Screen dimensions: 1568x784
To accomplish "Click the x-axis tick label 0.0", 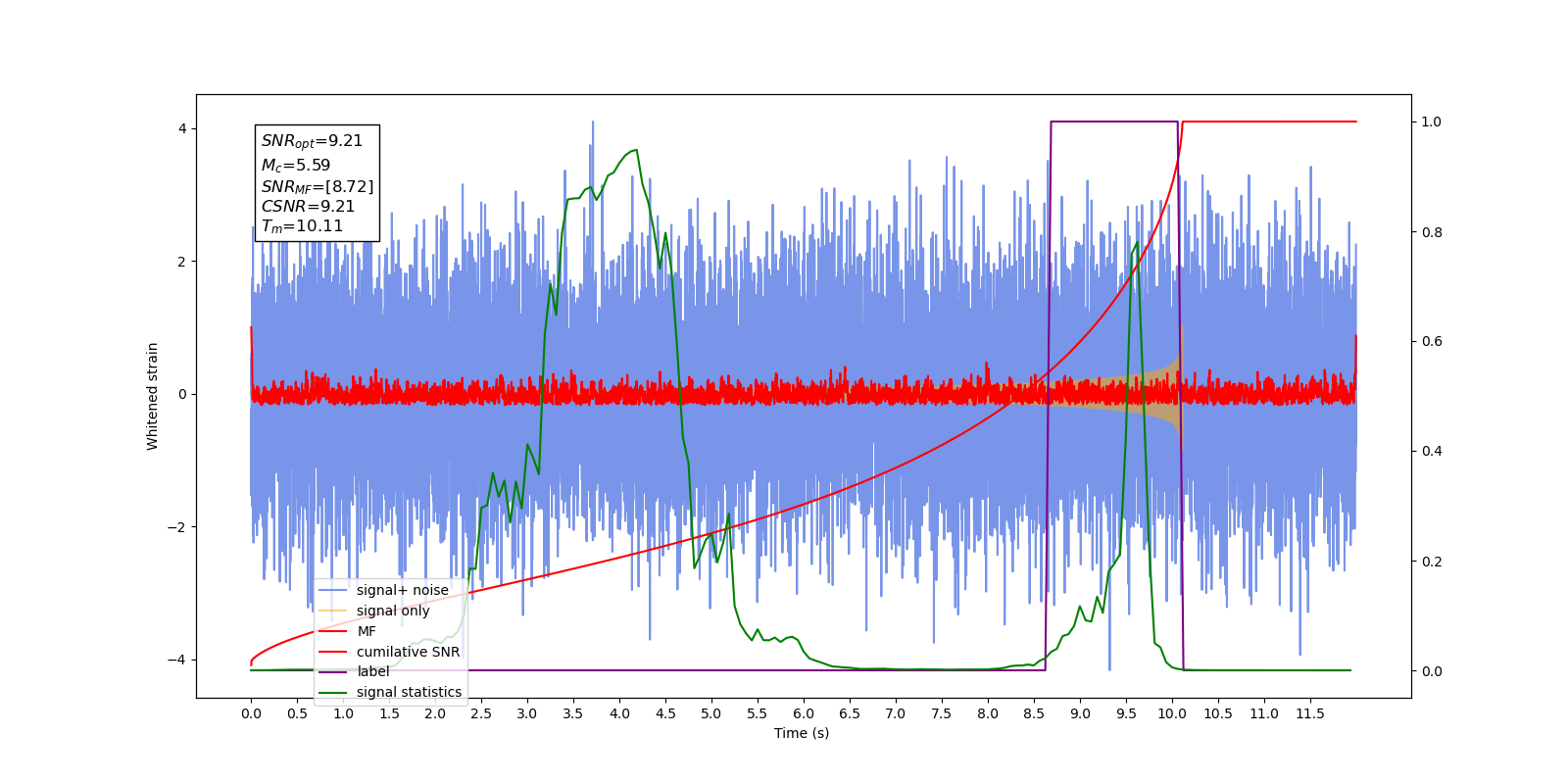I will pos(251,713).
